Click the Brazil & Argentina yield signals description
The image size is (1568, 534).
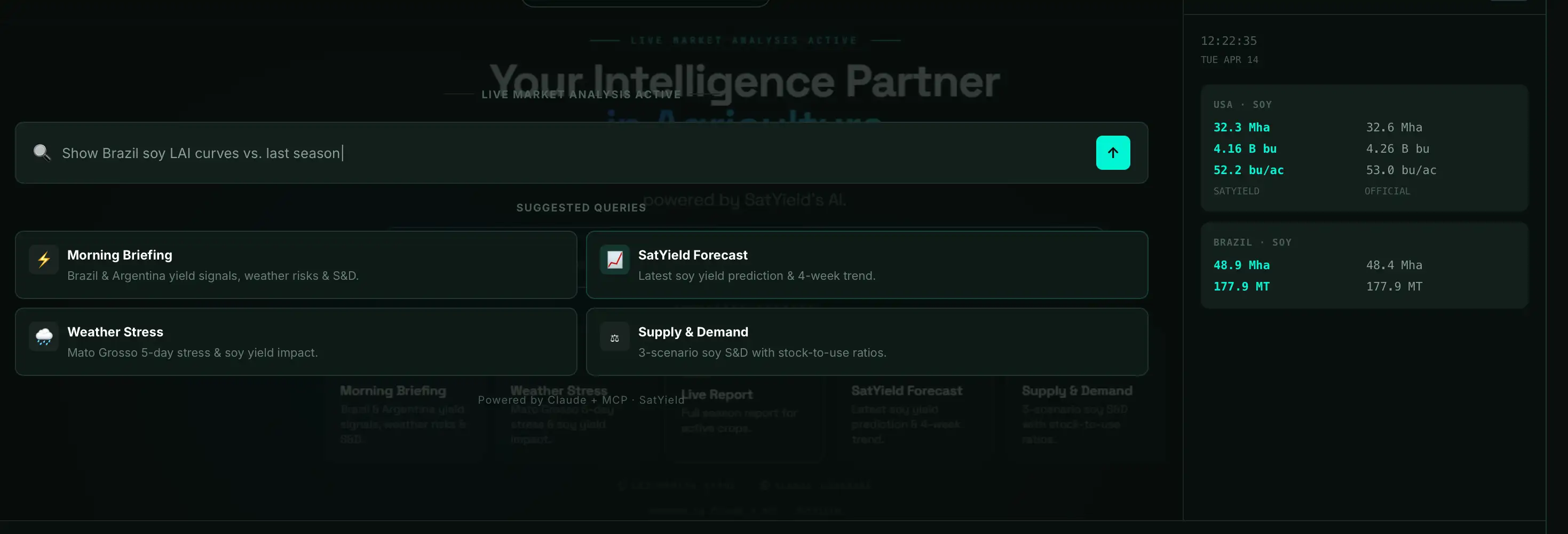point(213,276)
